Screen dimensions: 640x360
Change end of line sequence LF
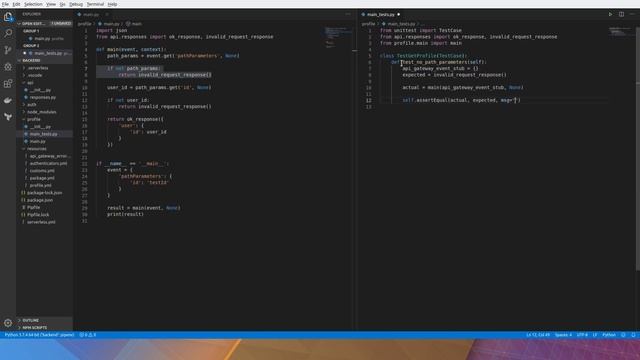coord(595,335)
